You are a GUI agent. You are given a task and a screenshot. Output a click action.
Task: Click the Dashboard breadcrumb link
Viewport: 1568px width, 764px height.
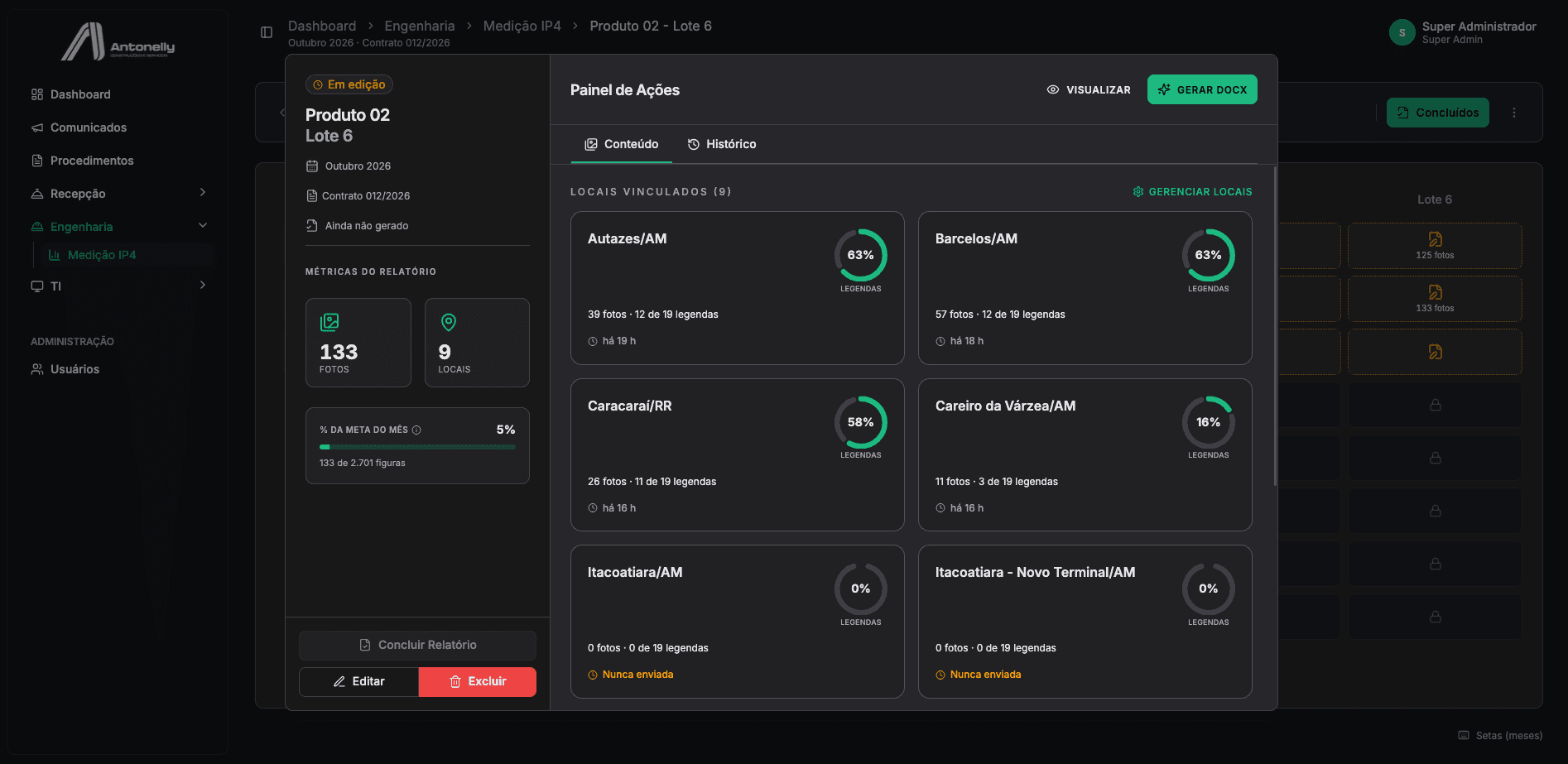pos(322,26)
